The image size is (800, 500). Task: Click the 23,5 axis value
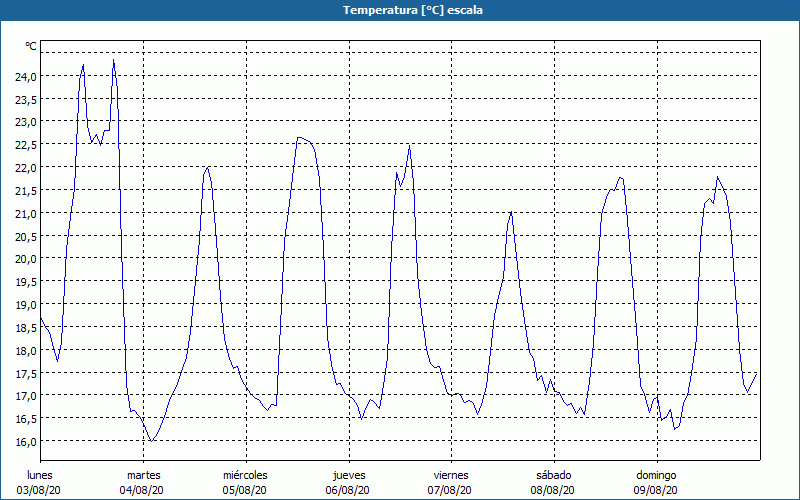tap(26, 99)
